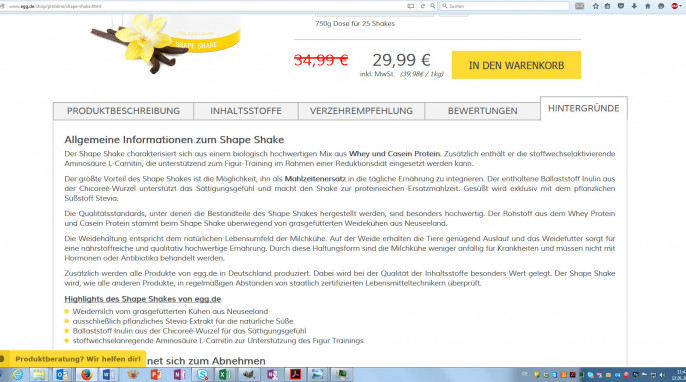This screenshot has height=382, width=686.
Task: Click the tray network icon
Action: point(653,375)
